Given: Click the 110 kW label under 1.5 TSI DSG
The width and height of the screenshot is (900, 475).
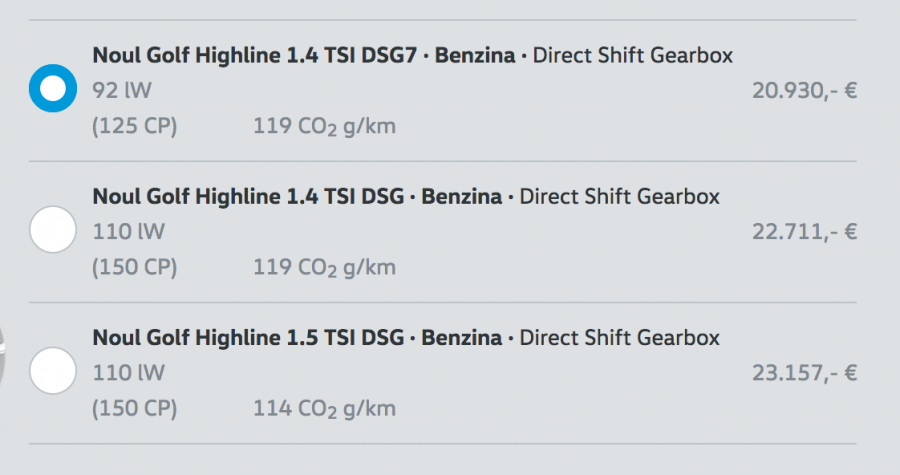Looking at the screenshot, I should tap(128, 374).
